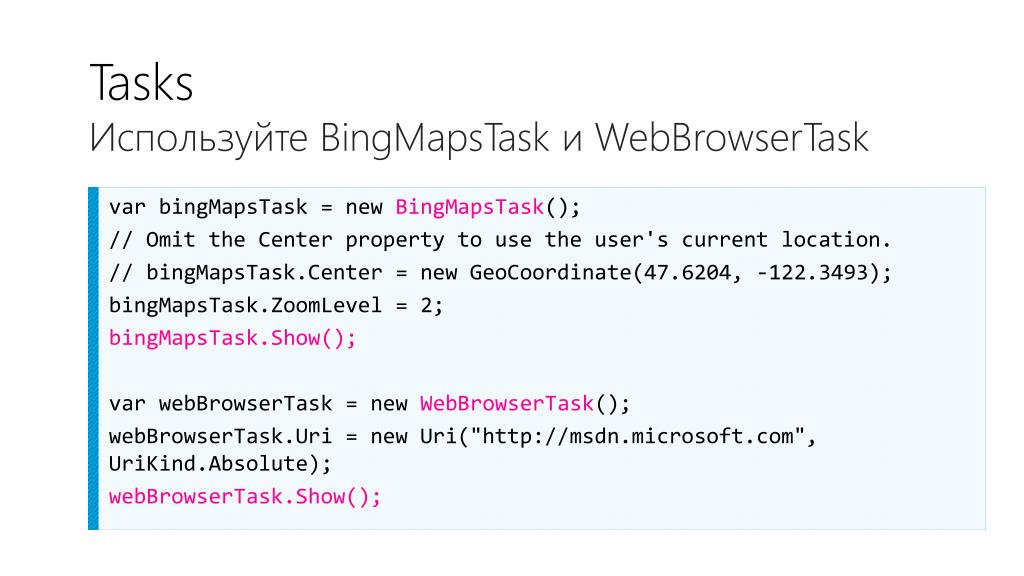1024x576 pixels.
Task: Click the line 'var bingMapsTask = new BingMapsTask();'
Action: click(344, 207)
